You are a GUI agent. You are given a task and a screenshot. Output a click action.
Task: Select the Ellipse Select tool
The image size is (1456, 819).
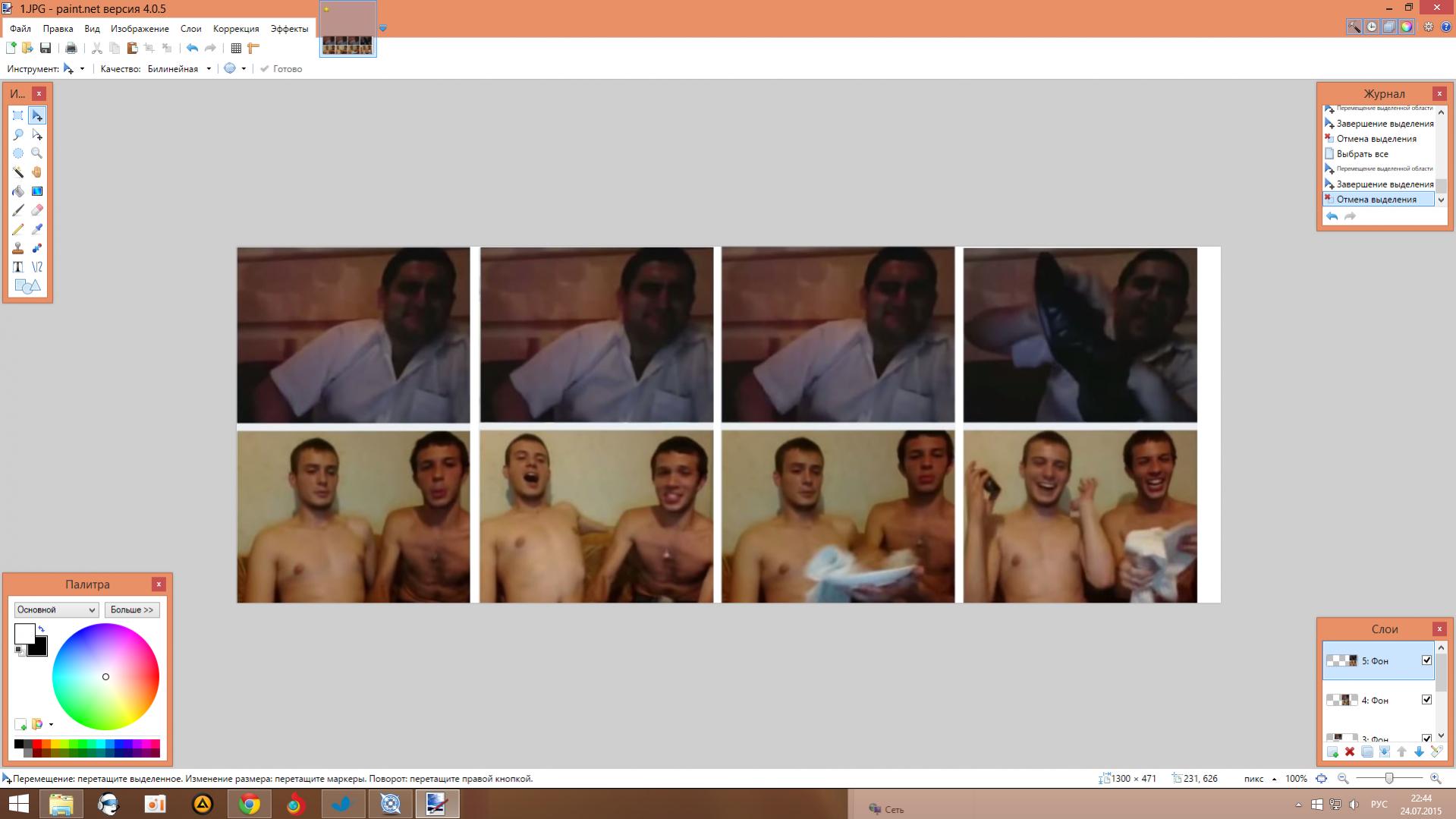pyautogui.click(x=18, y=153)
